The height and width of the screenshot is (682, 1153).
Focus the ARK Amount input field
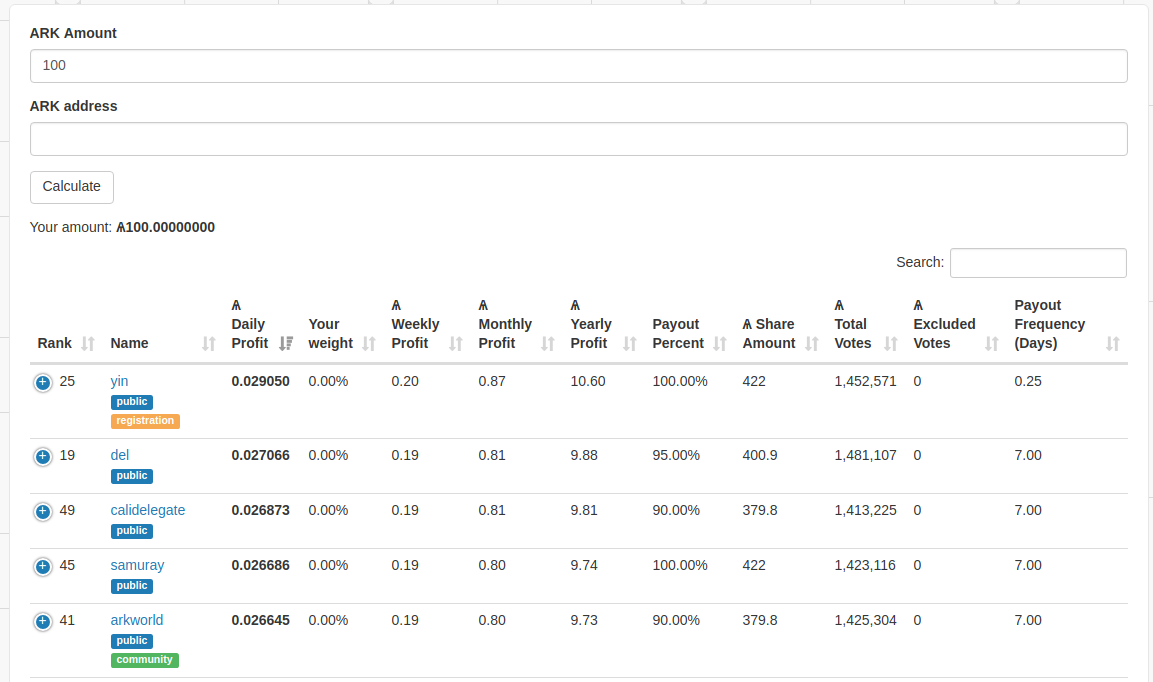578,66
